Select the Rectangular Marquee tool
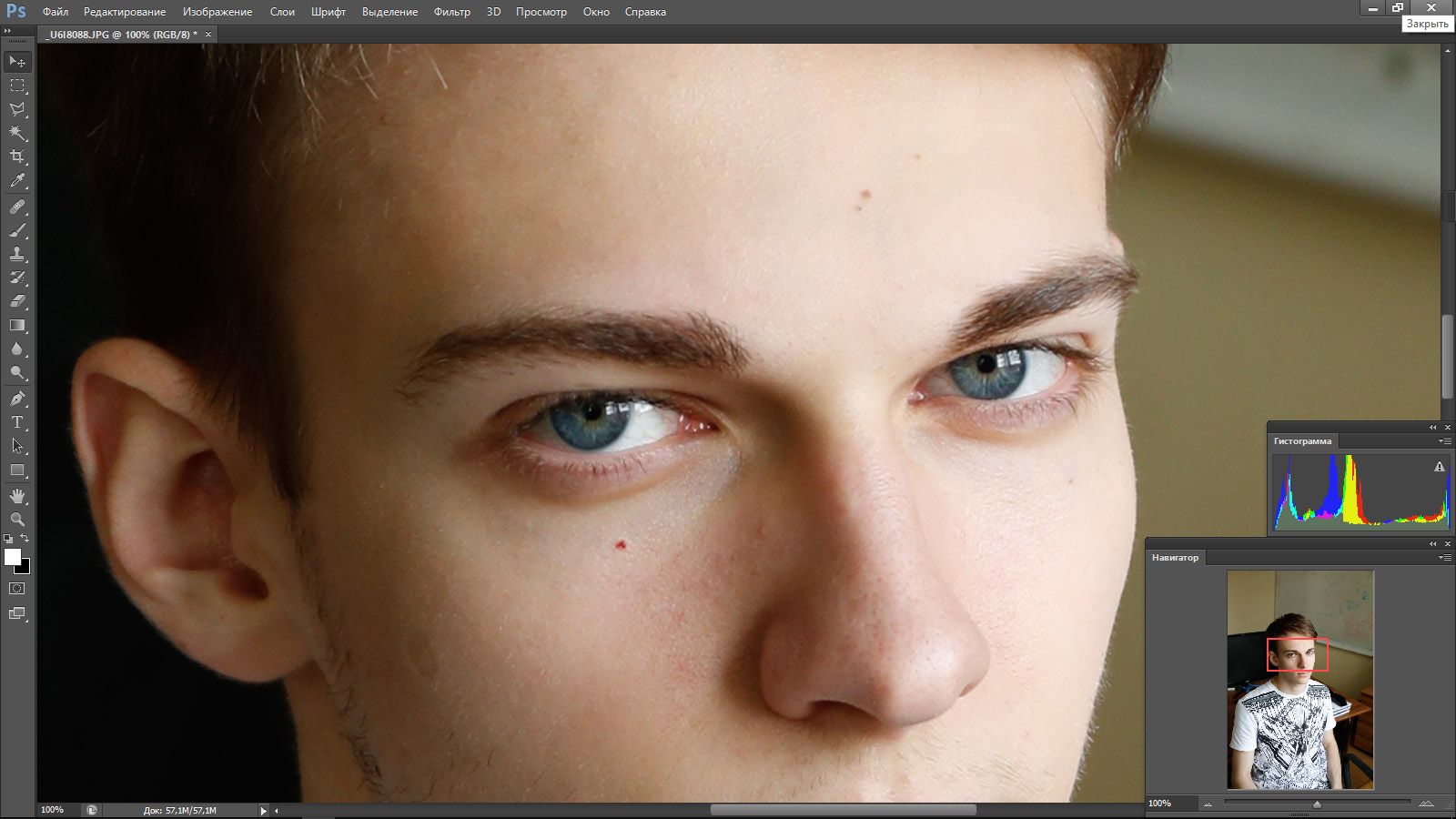This screenshot has width=1456, height=819. 17,86
